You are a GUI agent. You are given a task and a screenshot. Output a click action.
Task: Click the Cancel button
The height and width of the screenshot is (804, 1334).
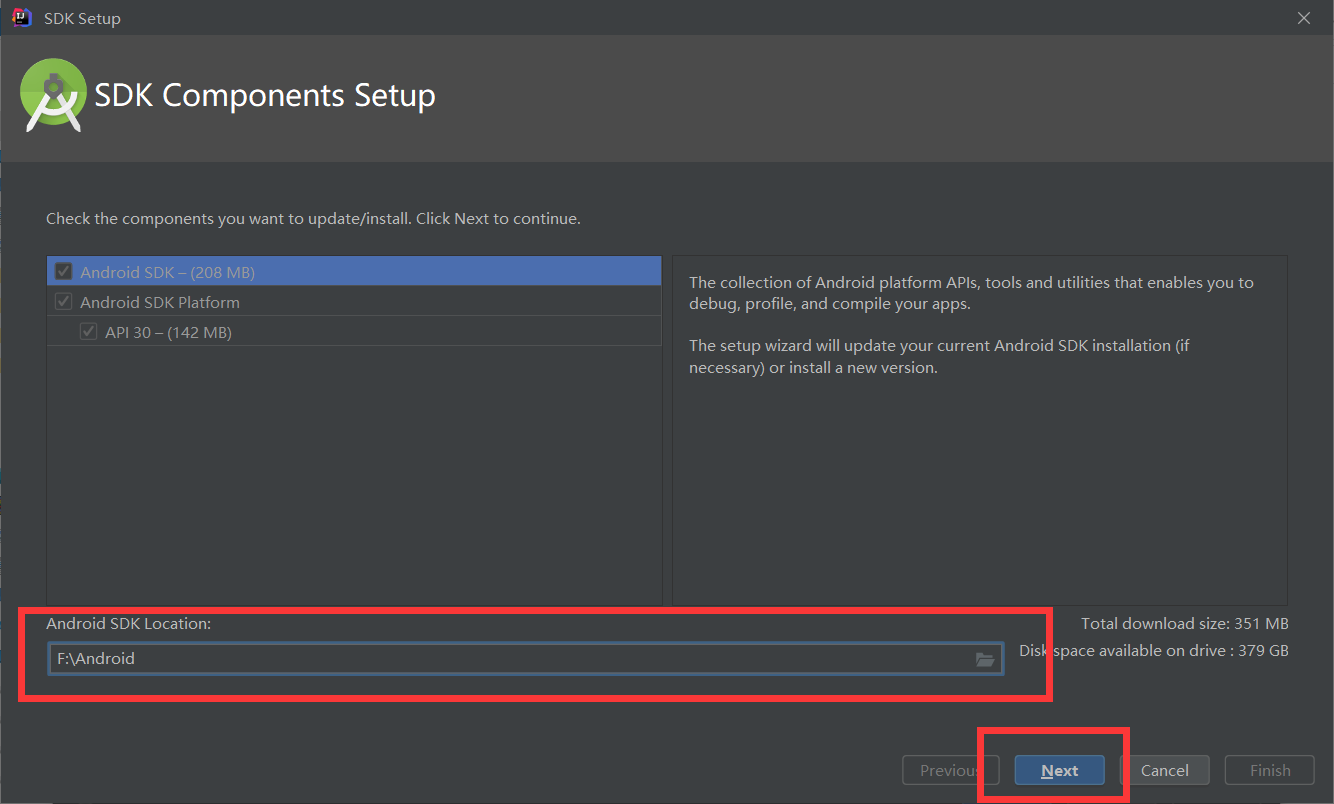[x=1165, y=770]
